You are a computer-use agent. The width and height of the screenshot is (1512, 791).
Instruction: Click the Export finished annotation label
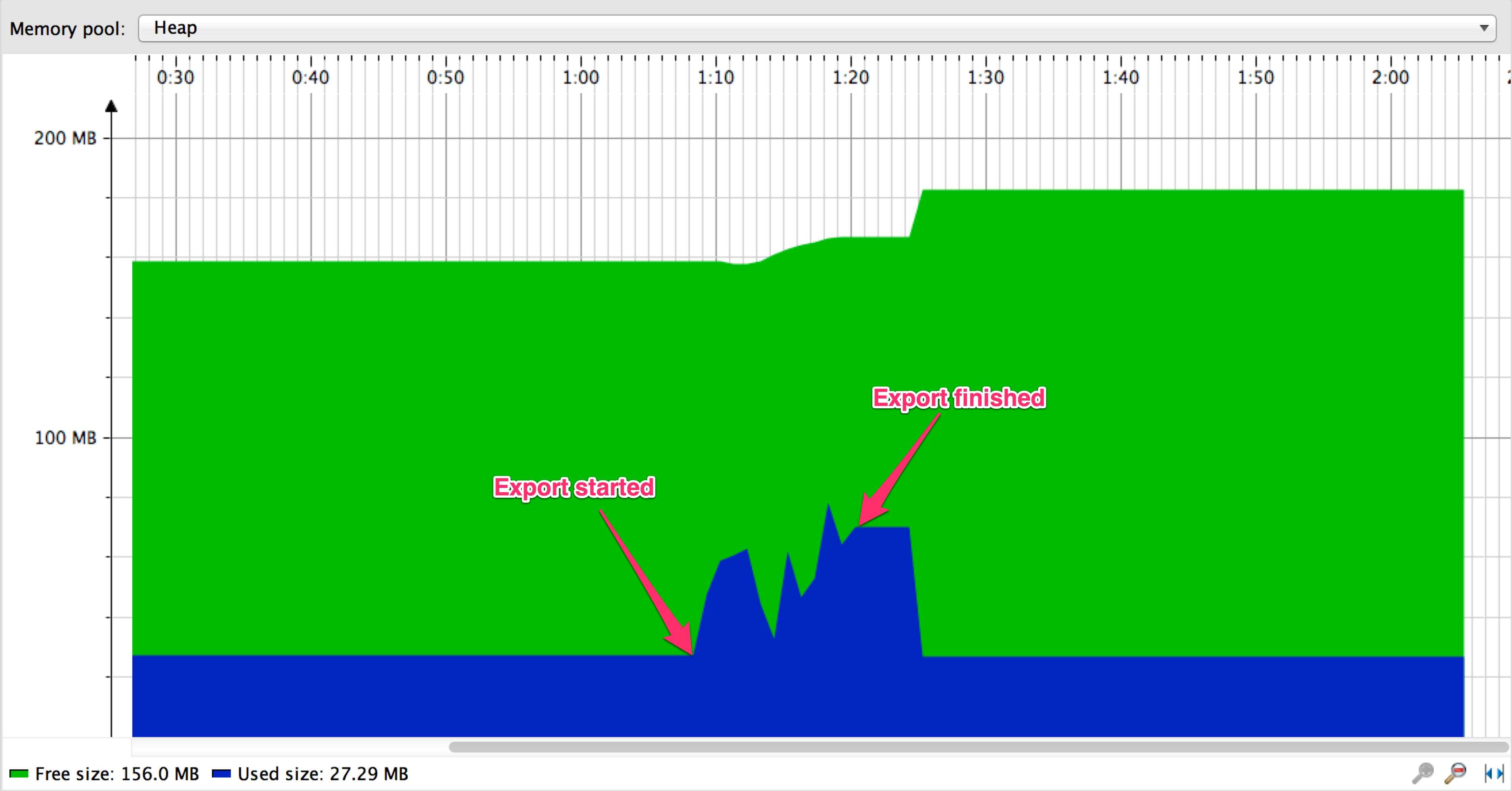point(959,397)
